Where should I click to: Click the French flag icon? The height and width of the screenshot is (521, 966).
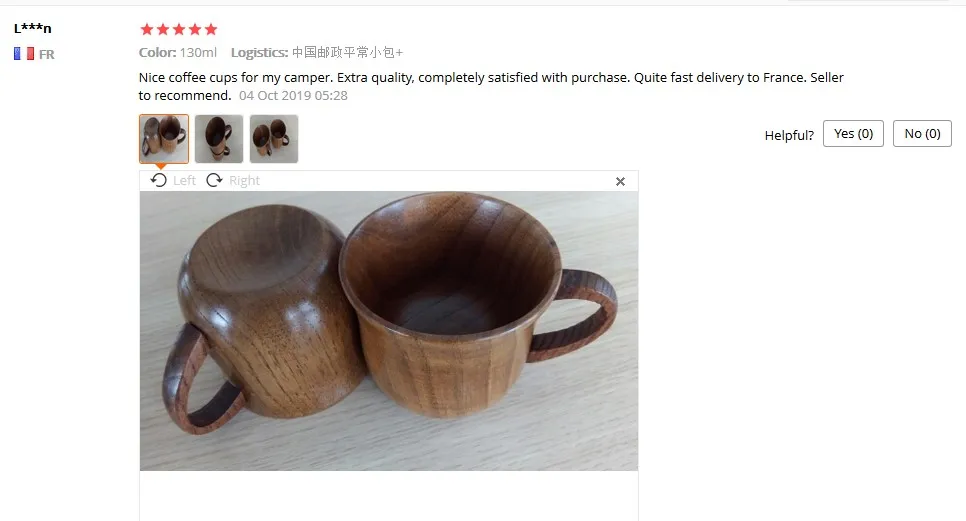24,54
